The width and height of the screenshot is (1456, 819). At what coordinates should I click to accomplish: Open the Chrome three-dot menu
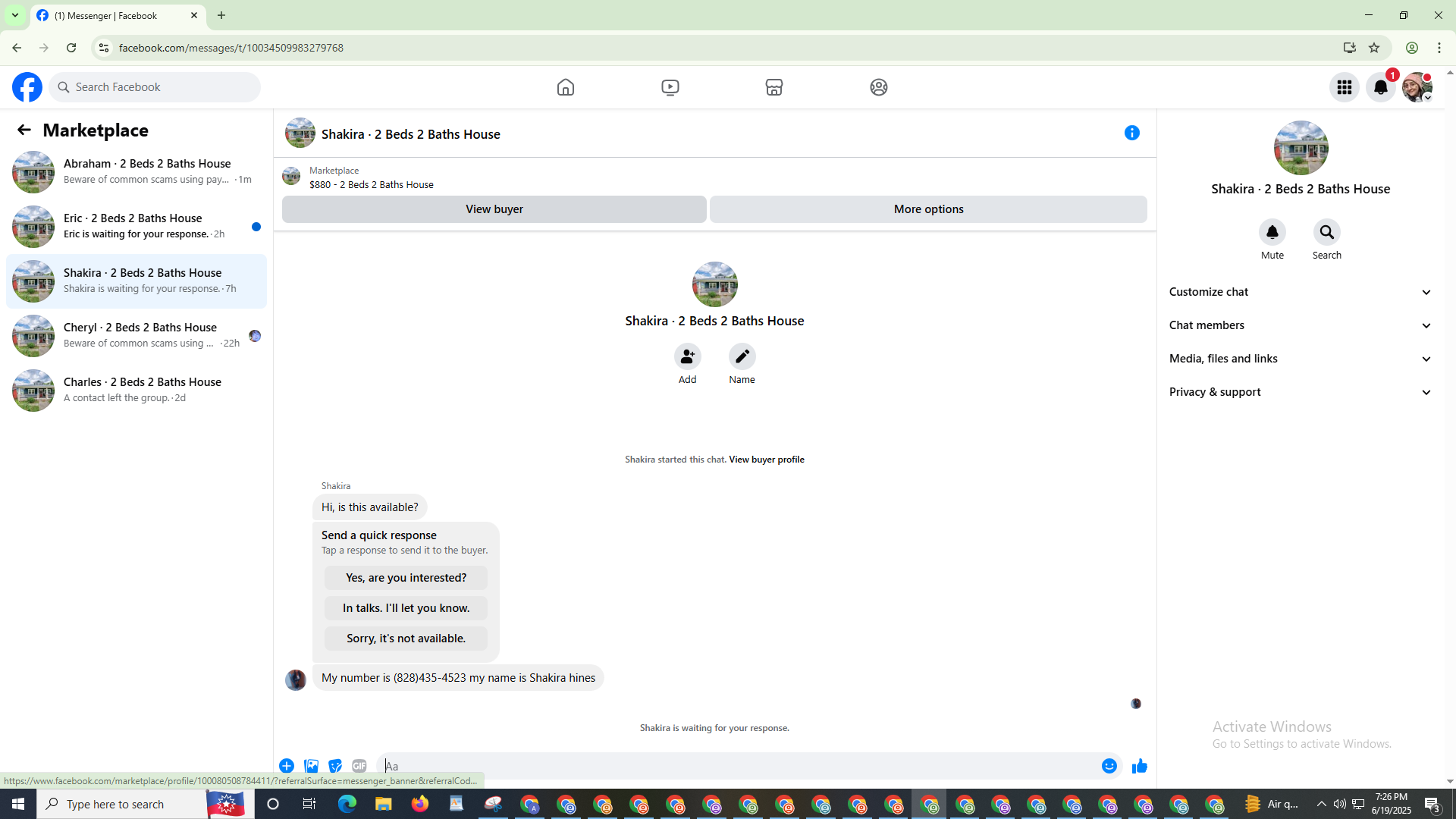pos(1439,48)
